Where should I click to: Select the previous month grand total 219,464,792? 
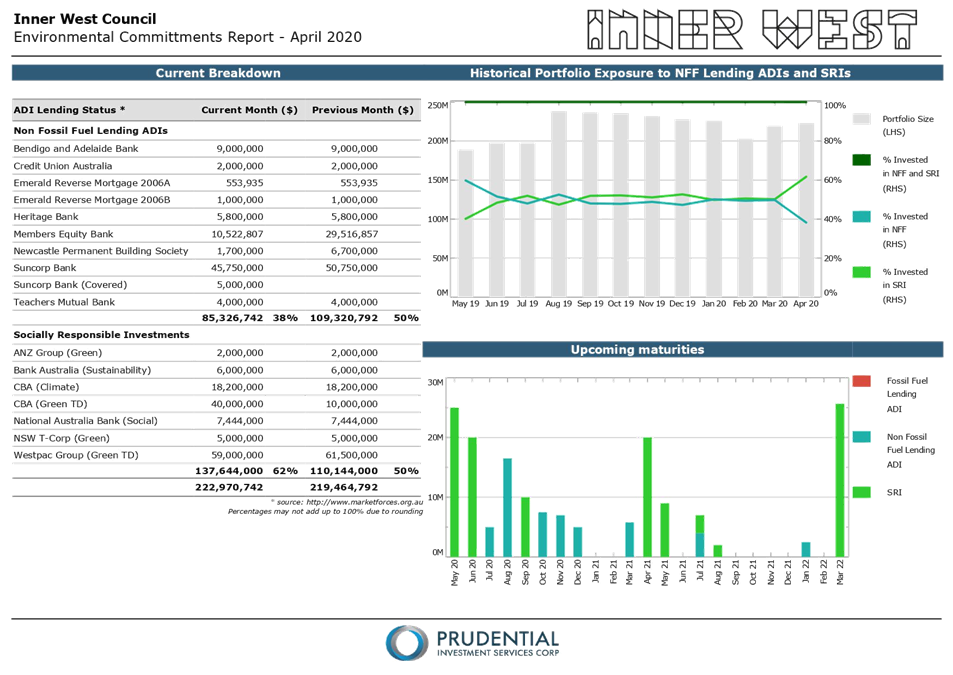click(344, 487)
